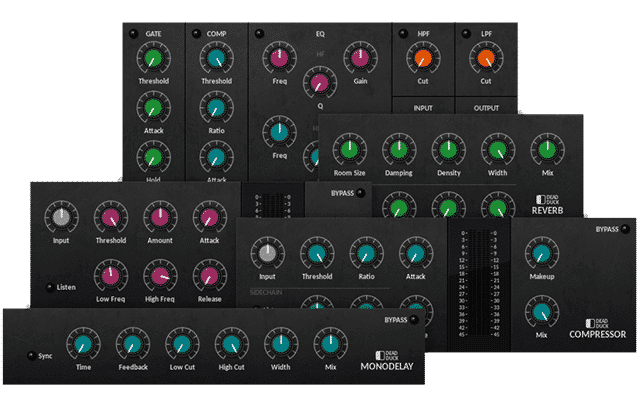Click the Monodelay High Cut knob
640x400 pixels.
tap(231, 344)
